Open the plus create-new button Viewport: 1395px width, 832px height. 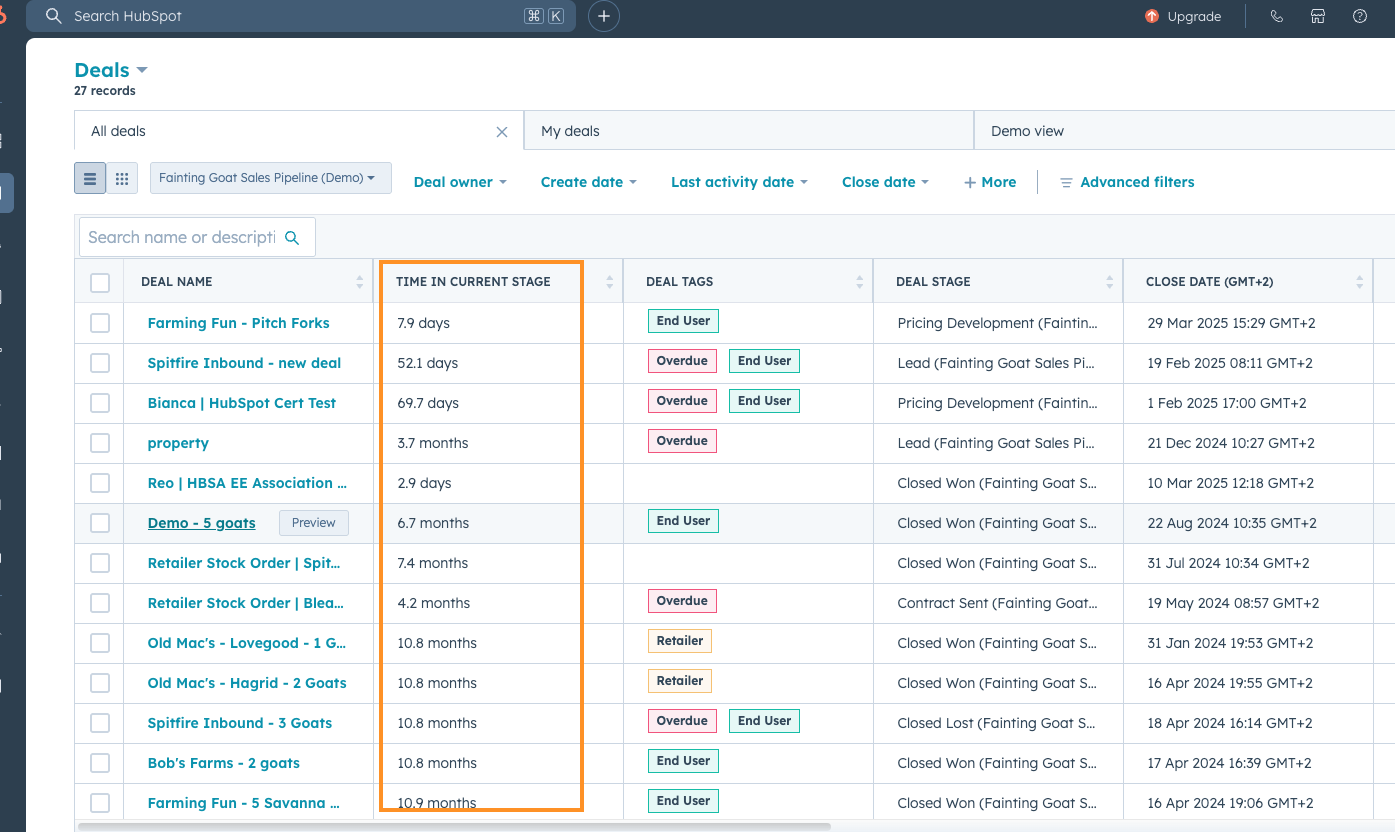[604, 16]
